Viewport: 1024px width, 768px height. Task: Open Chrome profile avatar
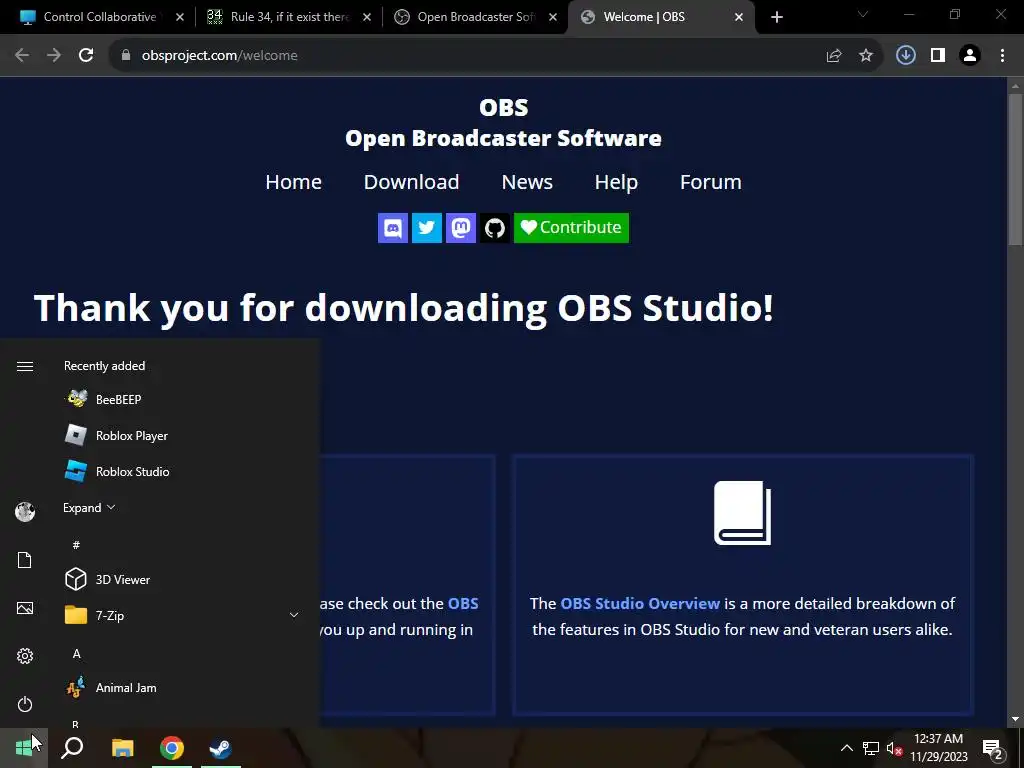tap(970, 56)
